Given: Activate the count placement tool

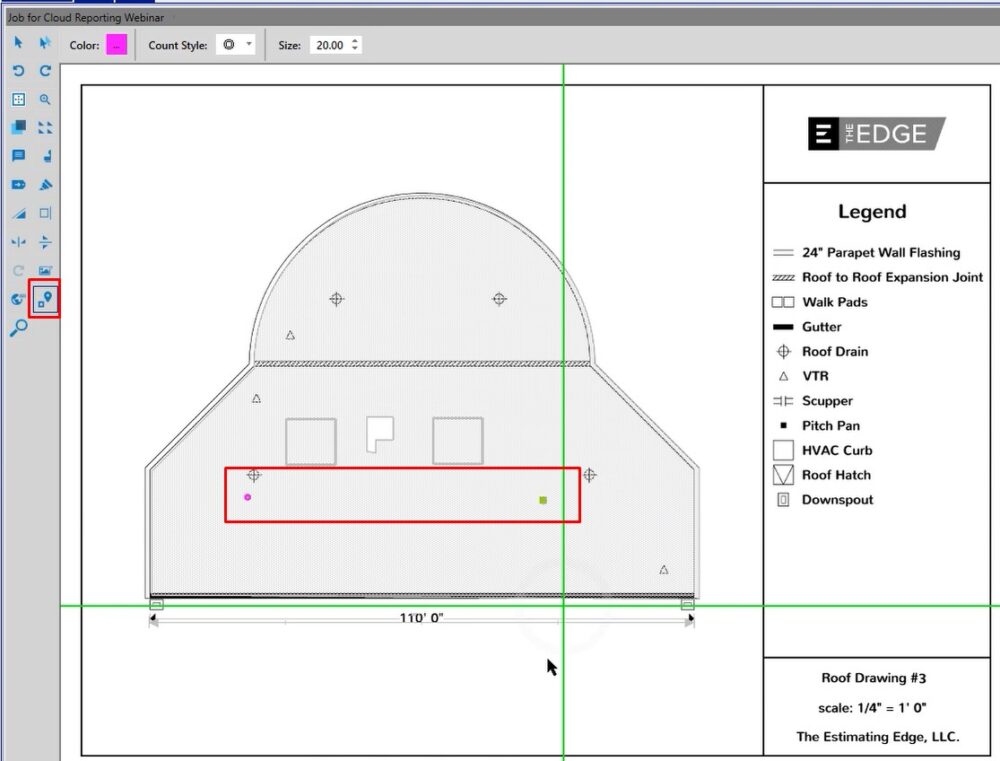Looking at the screenshot, I should (44, 300).
